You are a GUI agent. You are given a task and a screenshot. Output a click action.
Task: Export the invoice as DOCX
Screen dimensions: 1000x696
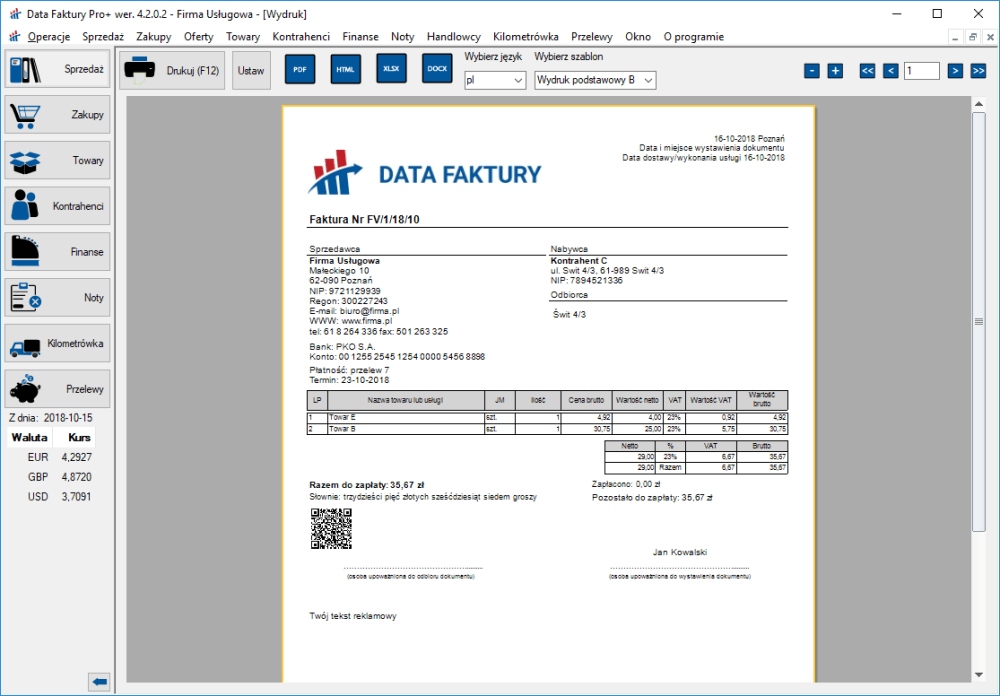(x=437, y=69)
